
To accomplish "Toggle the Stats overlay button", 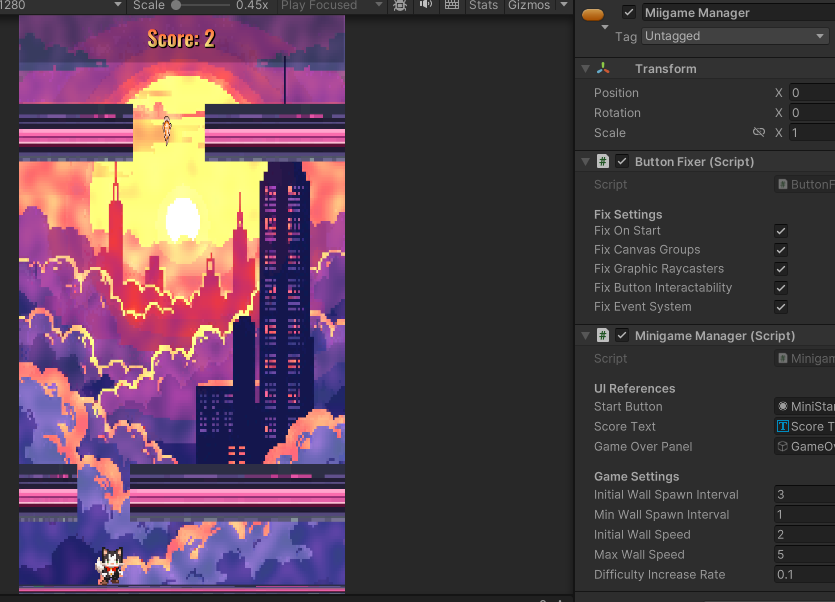I will 484,5.
